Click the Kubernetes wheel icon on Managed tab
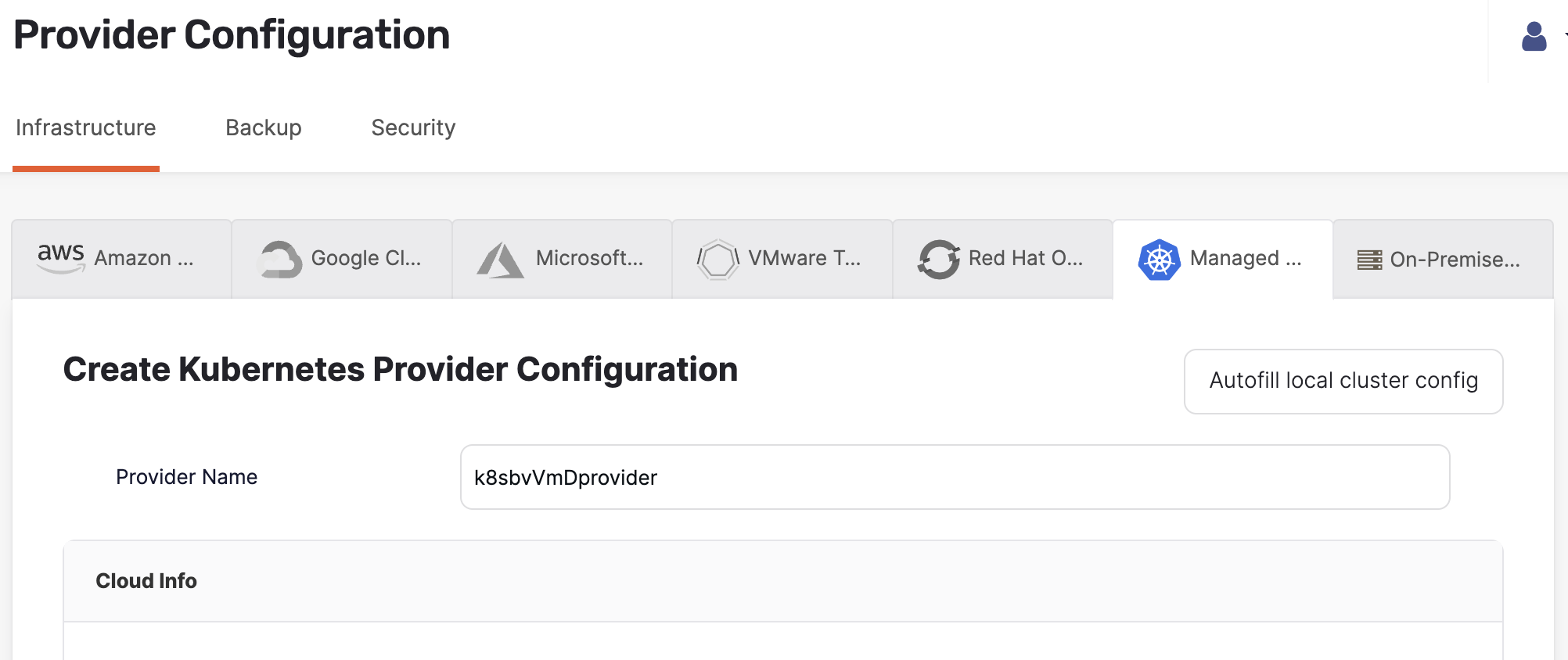The image size is (1568, 660). click(x=1159, y=258)
